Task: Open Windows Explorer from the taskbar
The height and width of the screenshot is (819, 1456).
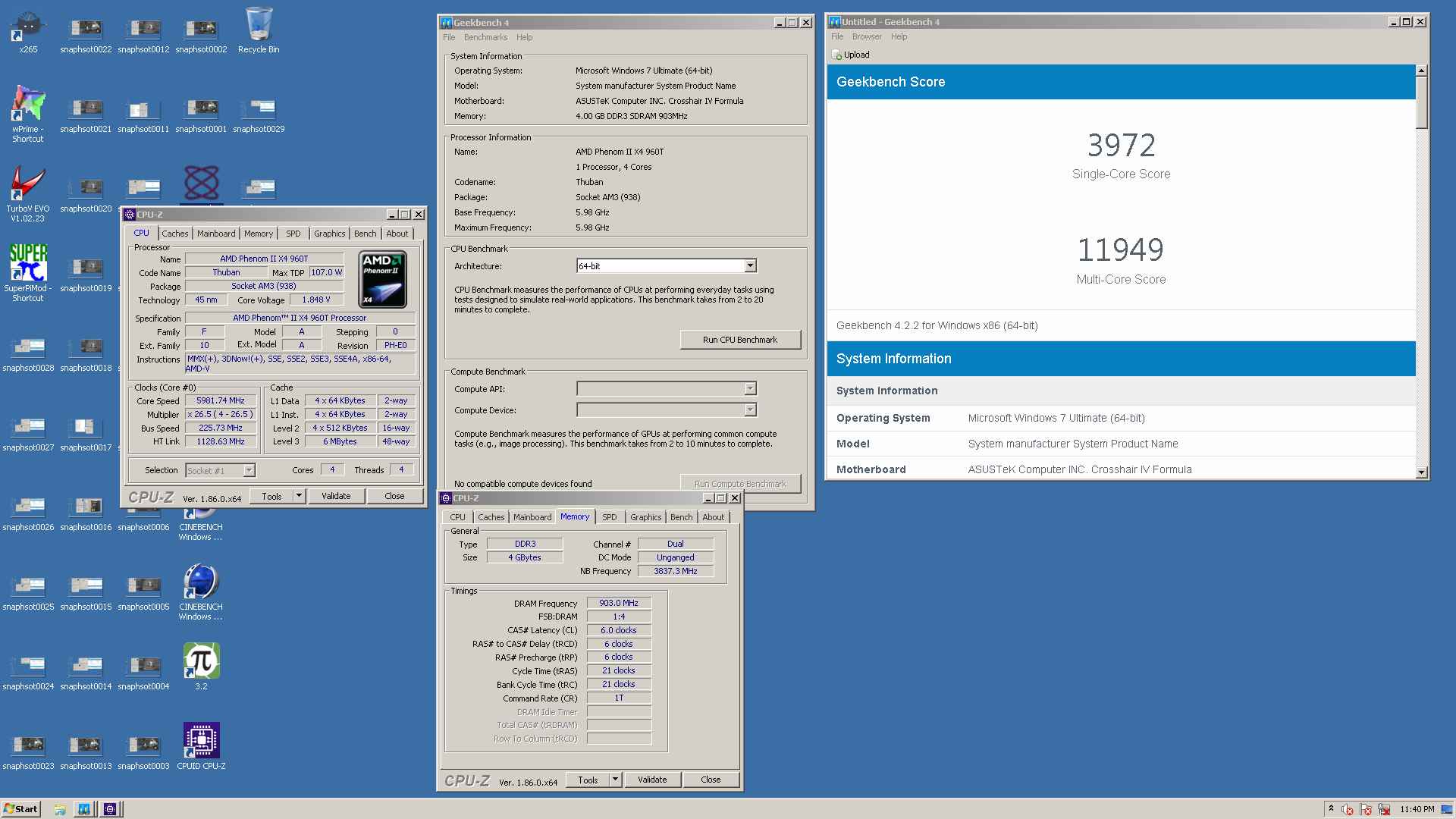Action: coord(60,809)
